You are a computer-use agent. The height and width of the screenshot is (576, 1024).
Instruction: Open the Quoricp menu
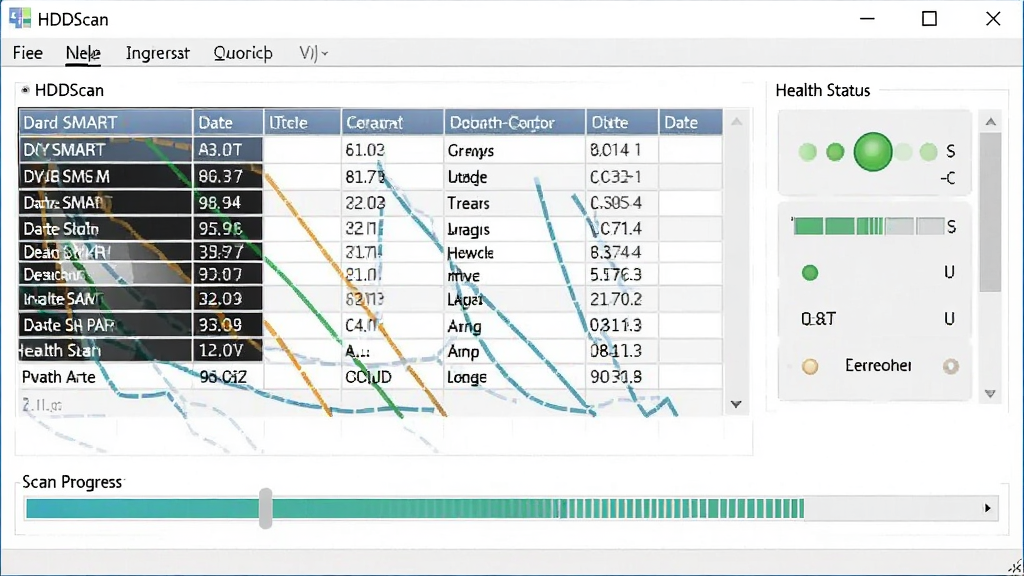[243, 53]
